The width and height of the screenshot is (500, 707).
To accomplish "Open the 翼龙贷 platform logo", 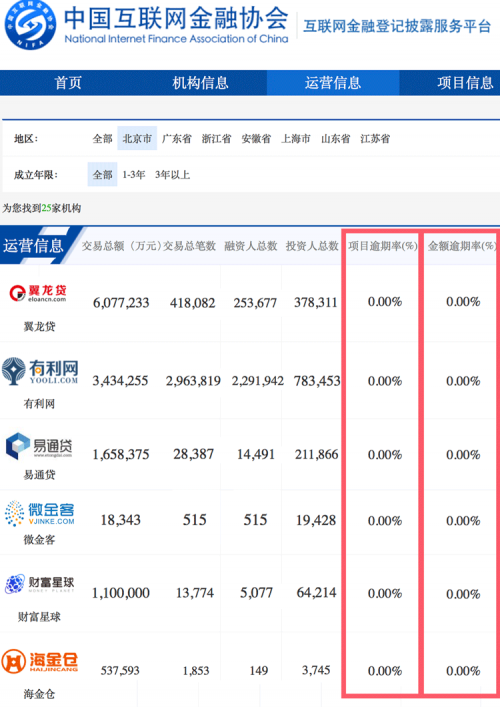I will point(38,293).
